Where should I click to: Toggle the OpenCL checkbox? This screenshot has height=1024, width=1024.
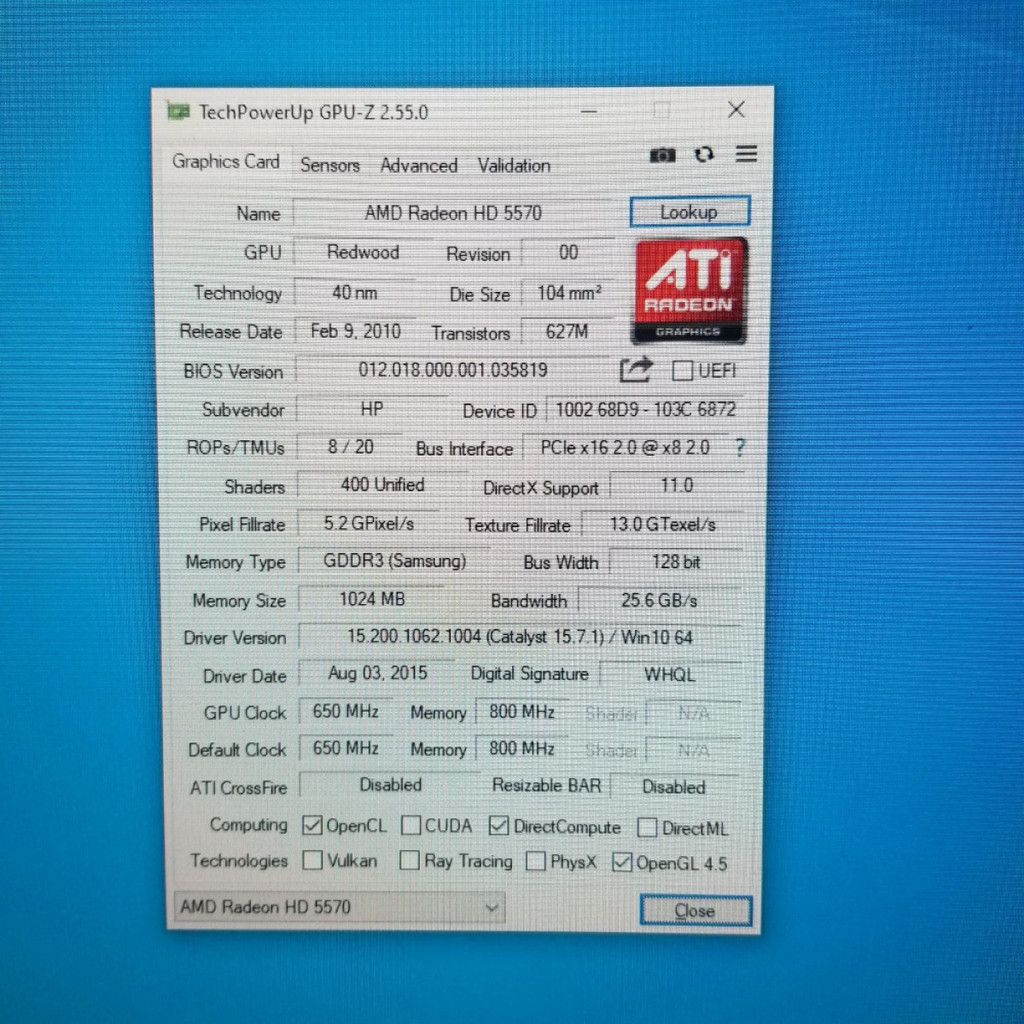tap(312, 825)
